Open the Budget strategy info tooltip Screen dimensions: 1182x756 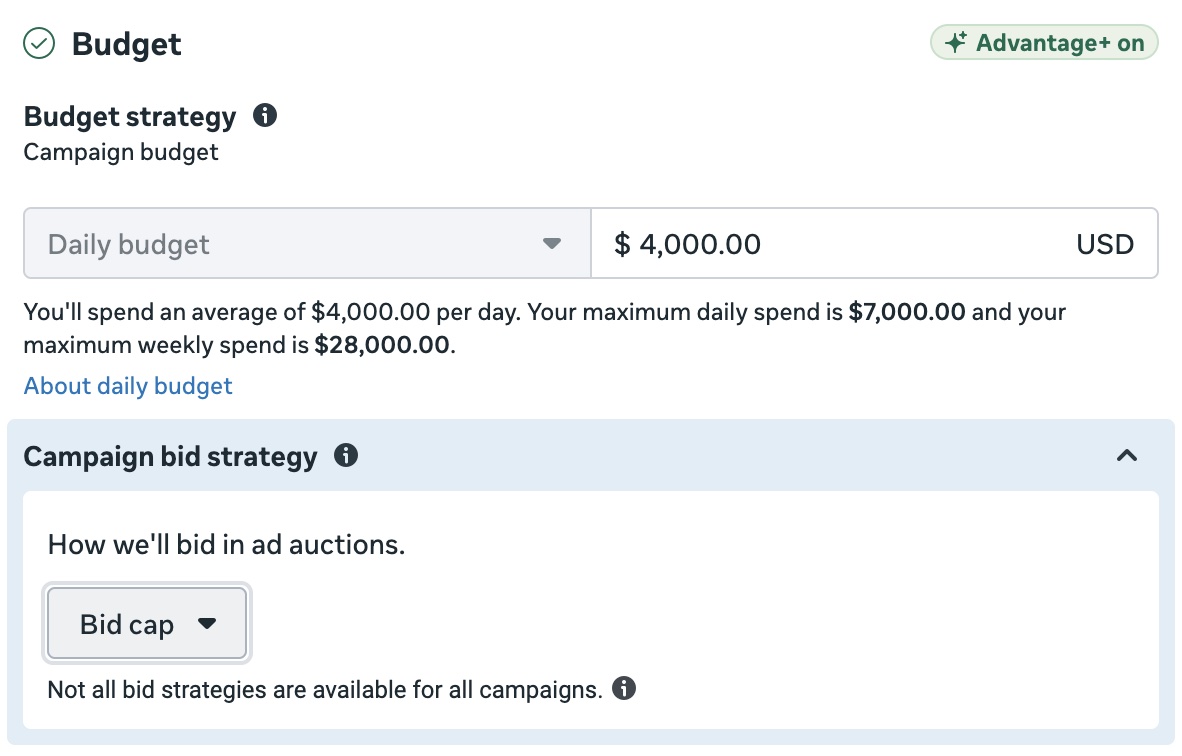(x=265, y=114)
